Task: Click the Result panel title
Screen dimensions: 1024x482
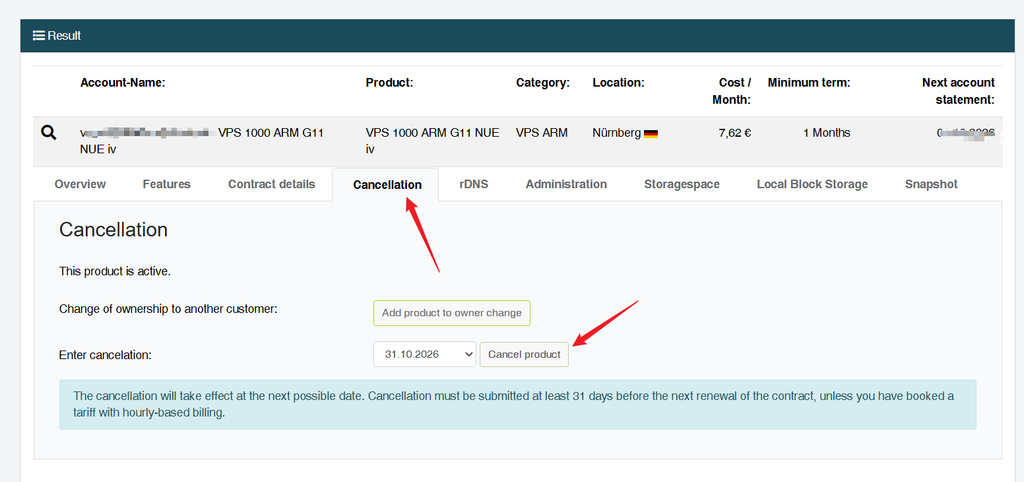Action: tap(64, 35)
